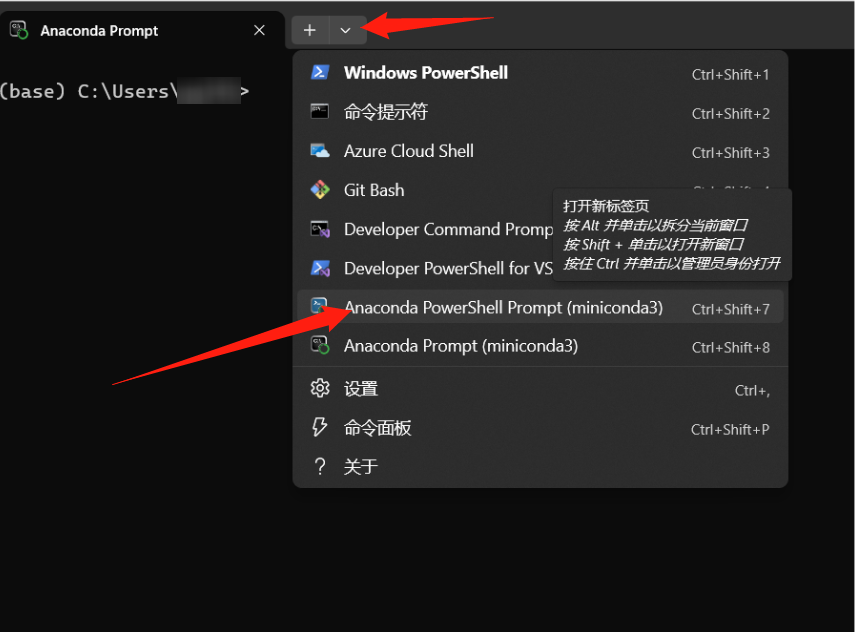Click the Command Prompt (命令提示符) icon
The width and height of the screenshot is (855, 632).
pos(320,111)
